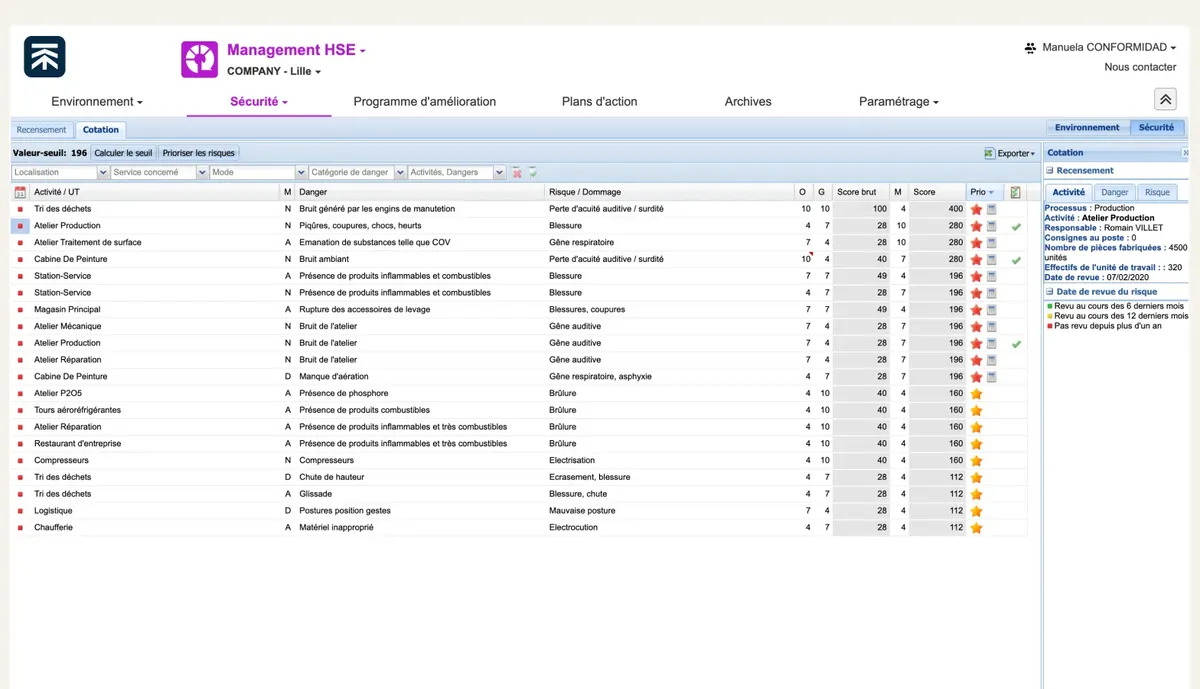1200x689 pixels.
Task: Expand the Exporter dropdown menu
Action: point(1010,153)
